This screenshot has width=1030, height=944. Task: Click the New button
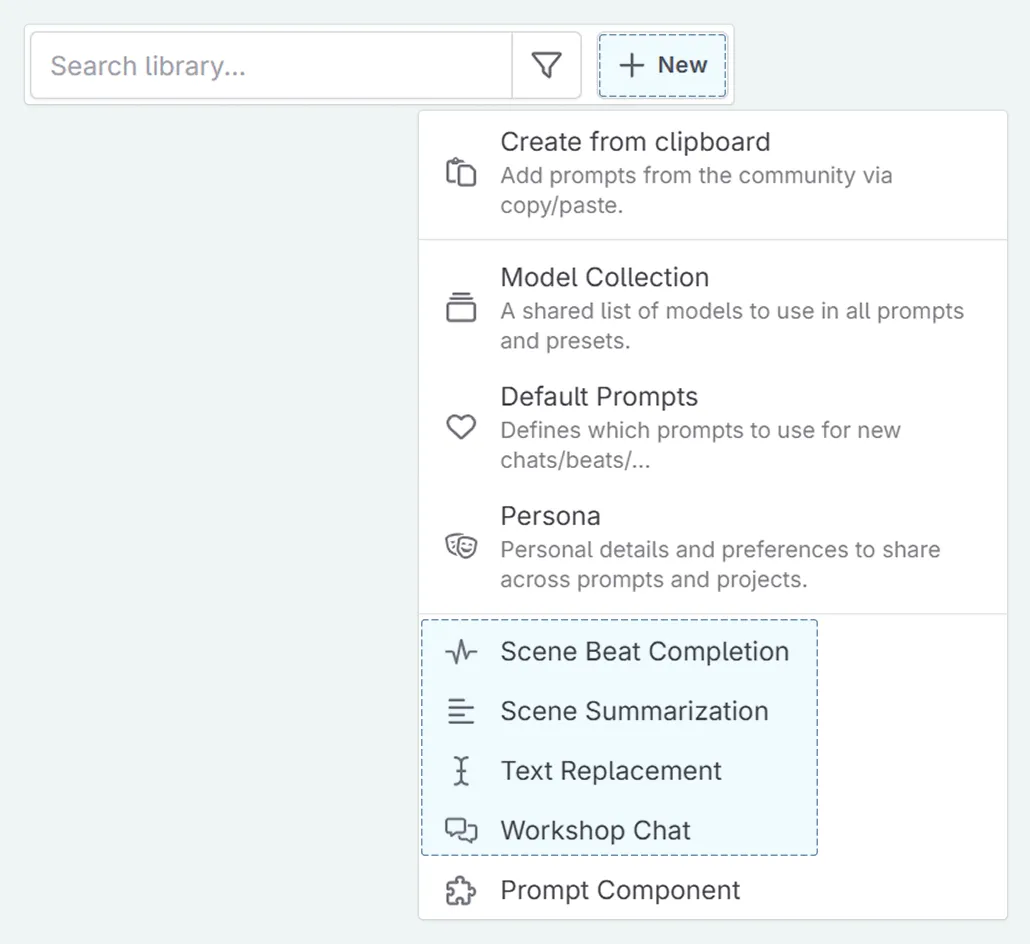662,65
